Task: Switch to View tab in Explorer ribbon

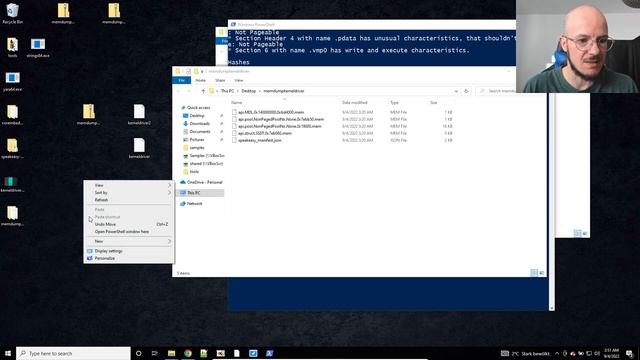Action: tap(239, 80)
